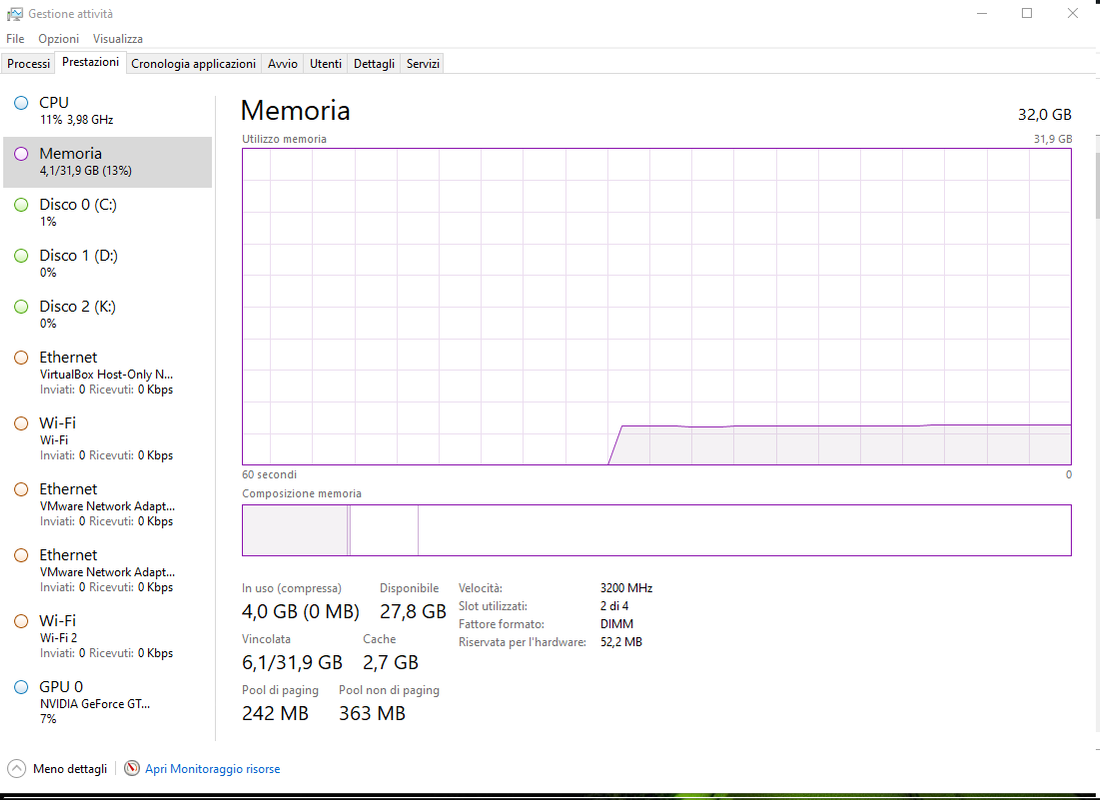This screenshot has width=1100, height=800.
Task: Click the Utilizzo memoria graph
Action: click(657, 307)
